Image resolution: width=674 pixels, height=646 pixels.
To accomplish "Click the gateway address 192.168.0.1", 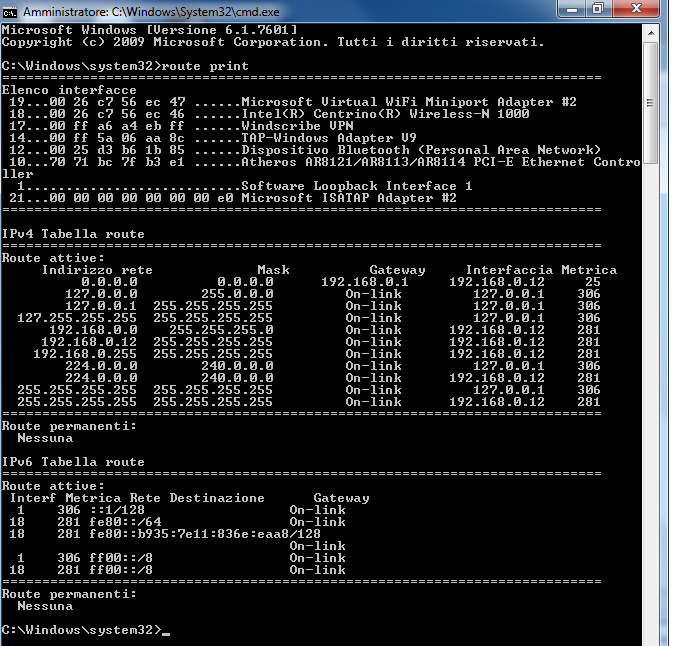I will 365,282.
